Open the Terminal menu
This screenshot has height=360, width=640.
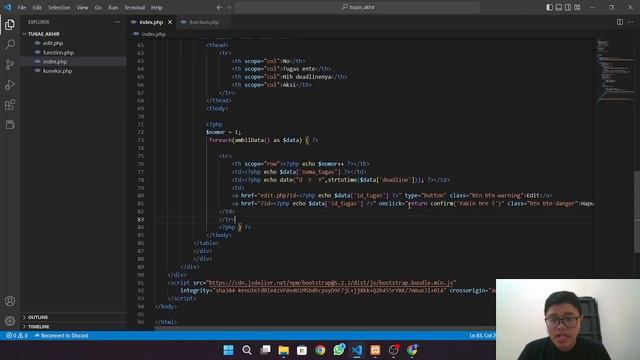click(x=135, y=7)
